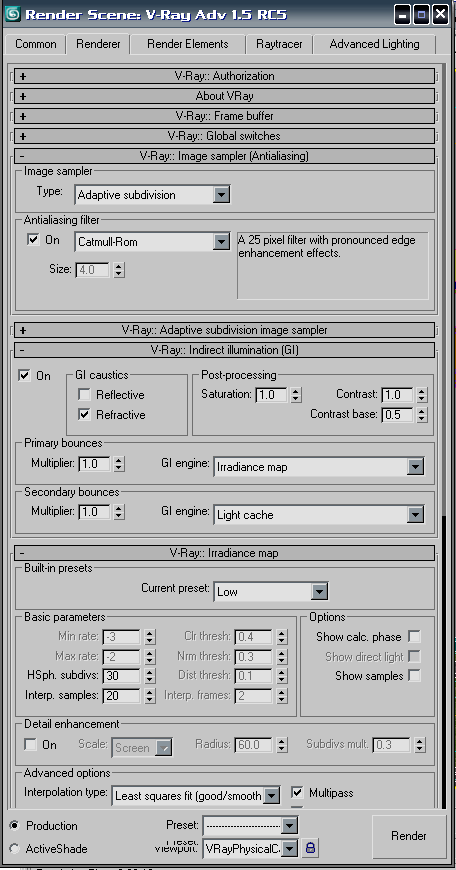This screenshot has width=456, height=870.
Task: Expand the Adaptive subdivision image sampler rollout
Action: click(224, 330)
